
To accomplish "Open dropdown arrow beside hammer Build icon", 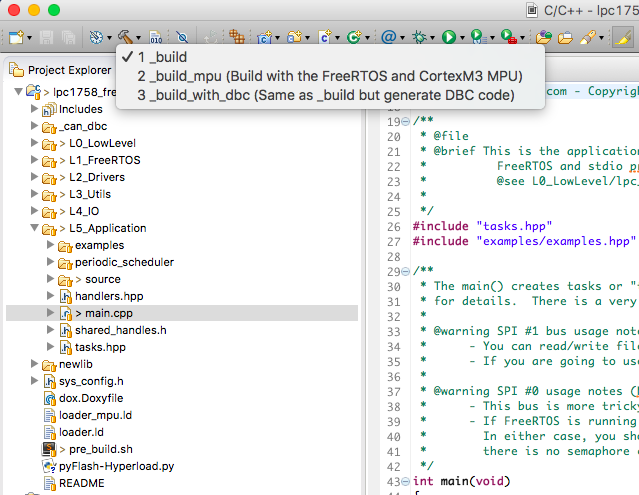I will click(139, 38).
